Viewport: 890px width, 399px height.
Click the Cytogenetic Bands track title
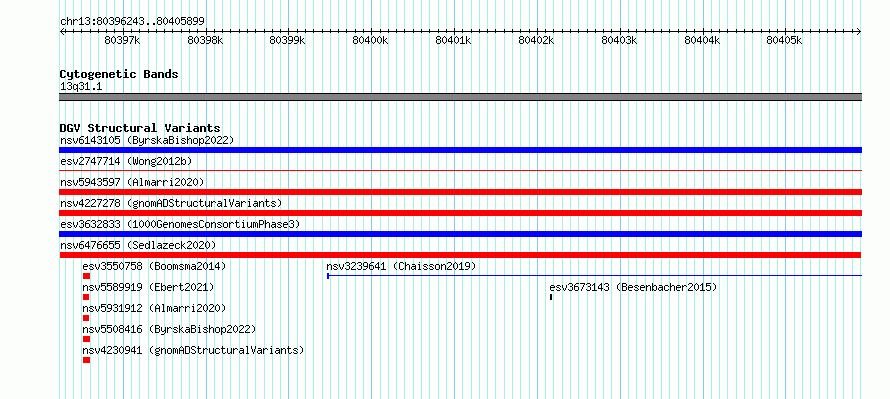(x=119, y=74)
